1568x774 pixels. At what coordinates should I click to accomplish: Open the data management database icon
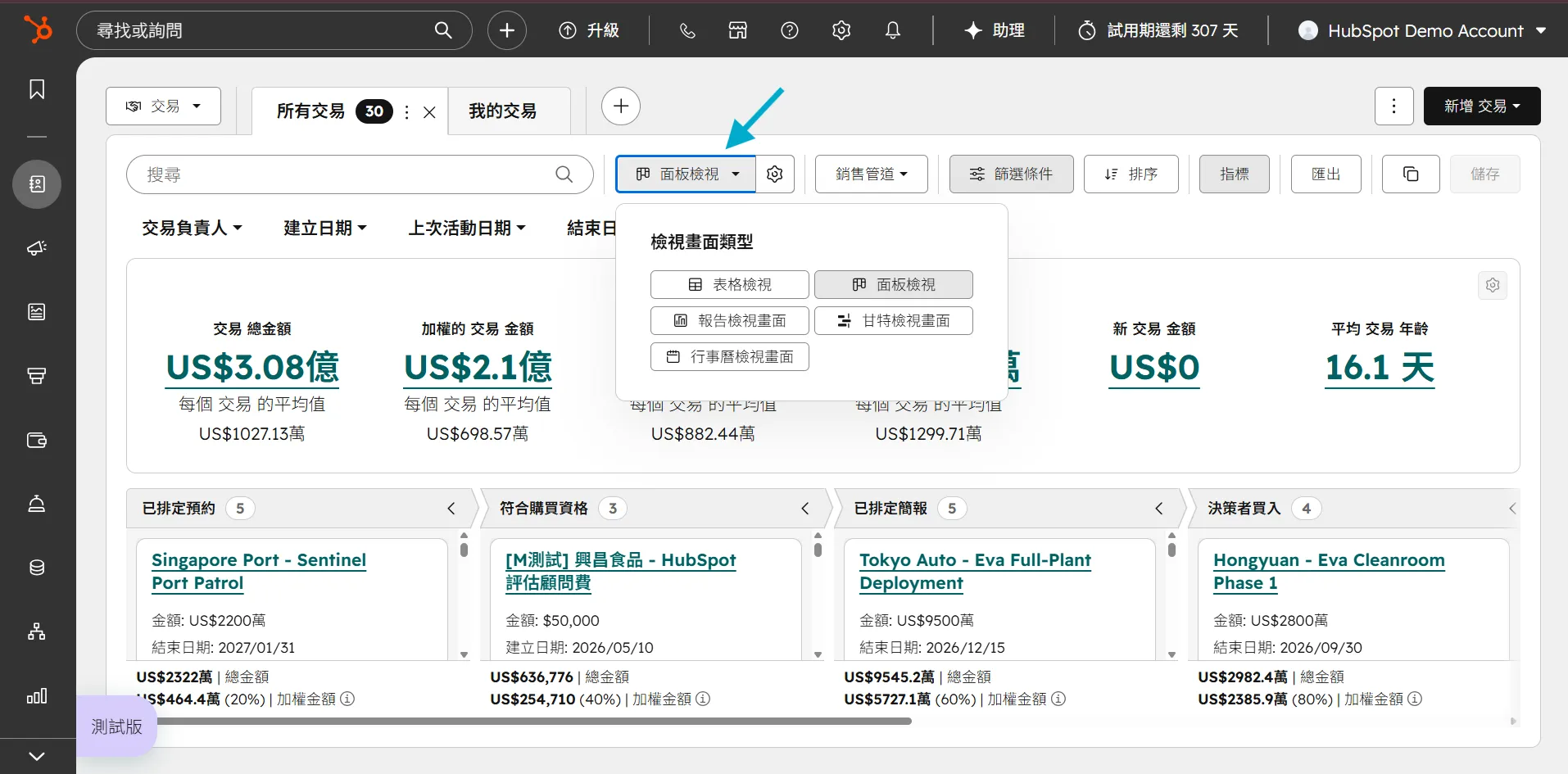click(37, 568)
